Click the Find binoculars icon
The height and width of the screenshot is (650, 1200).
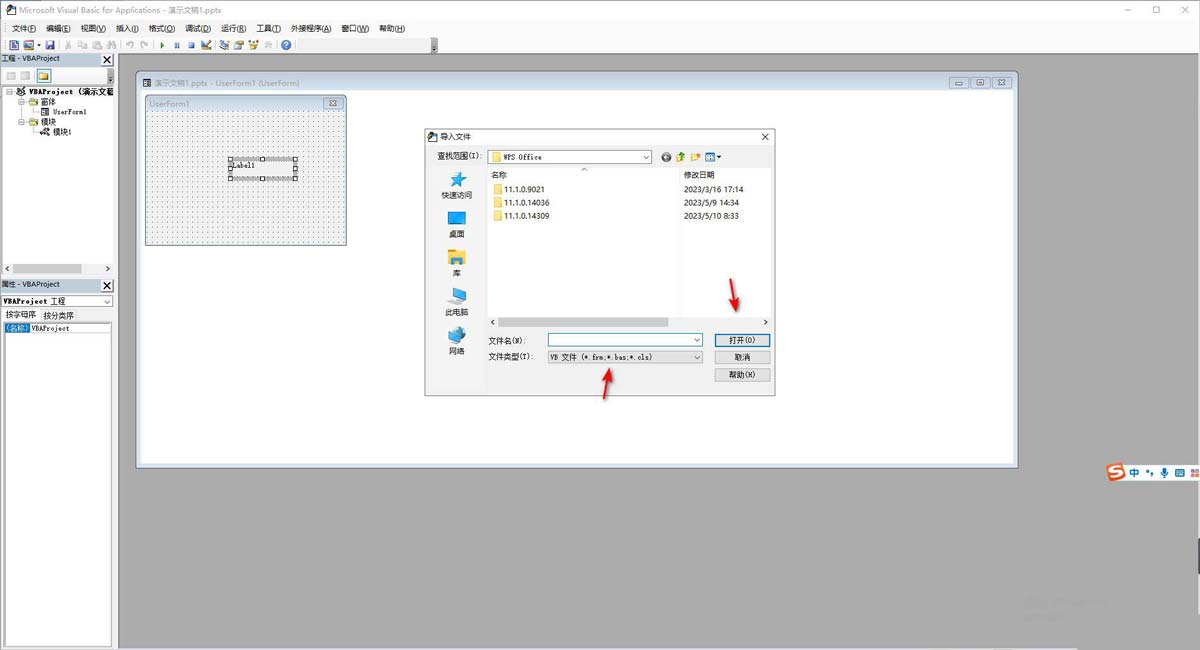click(x=111, y=45)
